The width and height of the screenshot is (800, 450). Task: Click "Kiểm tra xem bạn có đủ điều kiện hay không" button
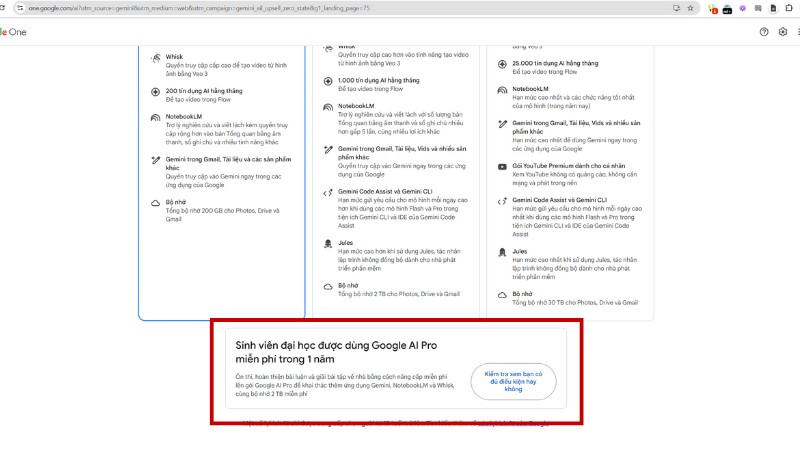tap(513, 379)
